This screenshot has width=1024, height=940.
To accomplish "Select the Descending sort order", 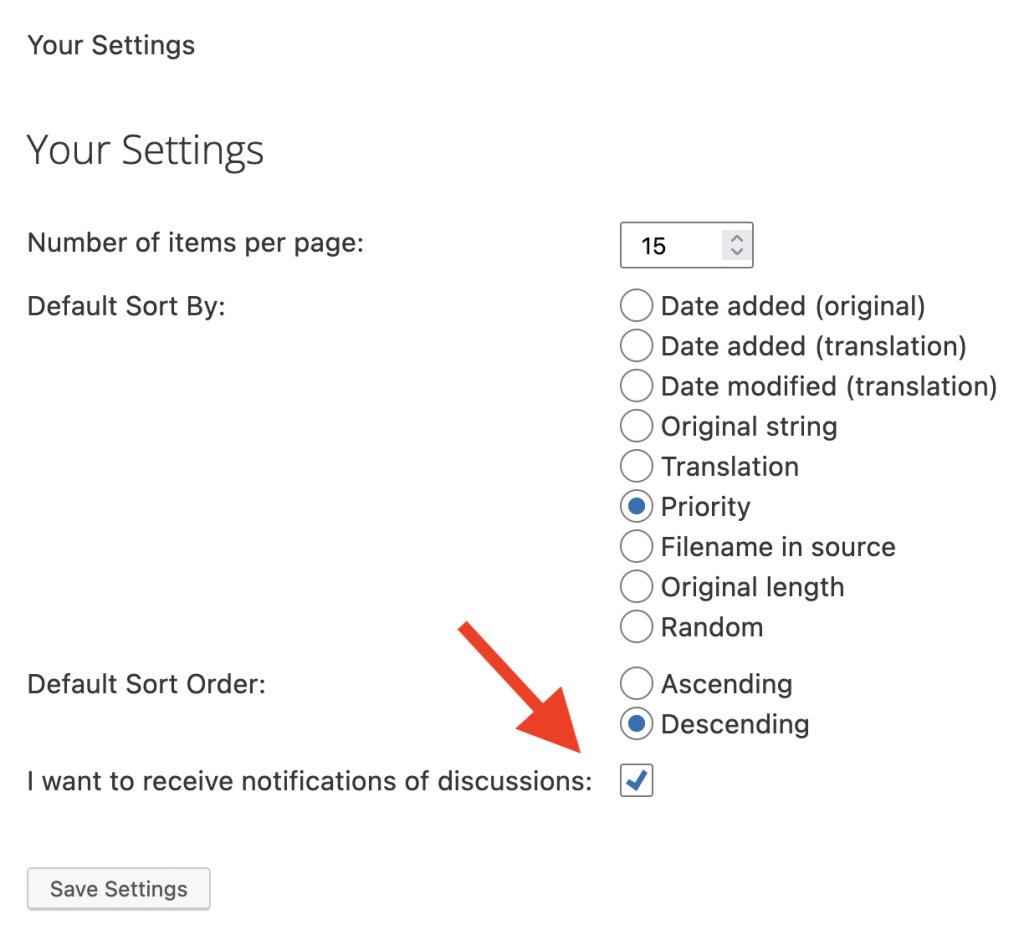I will pyautogui.click(x=636, y=724).
